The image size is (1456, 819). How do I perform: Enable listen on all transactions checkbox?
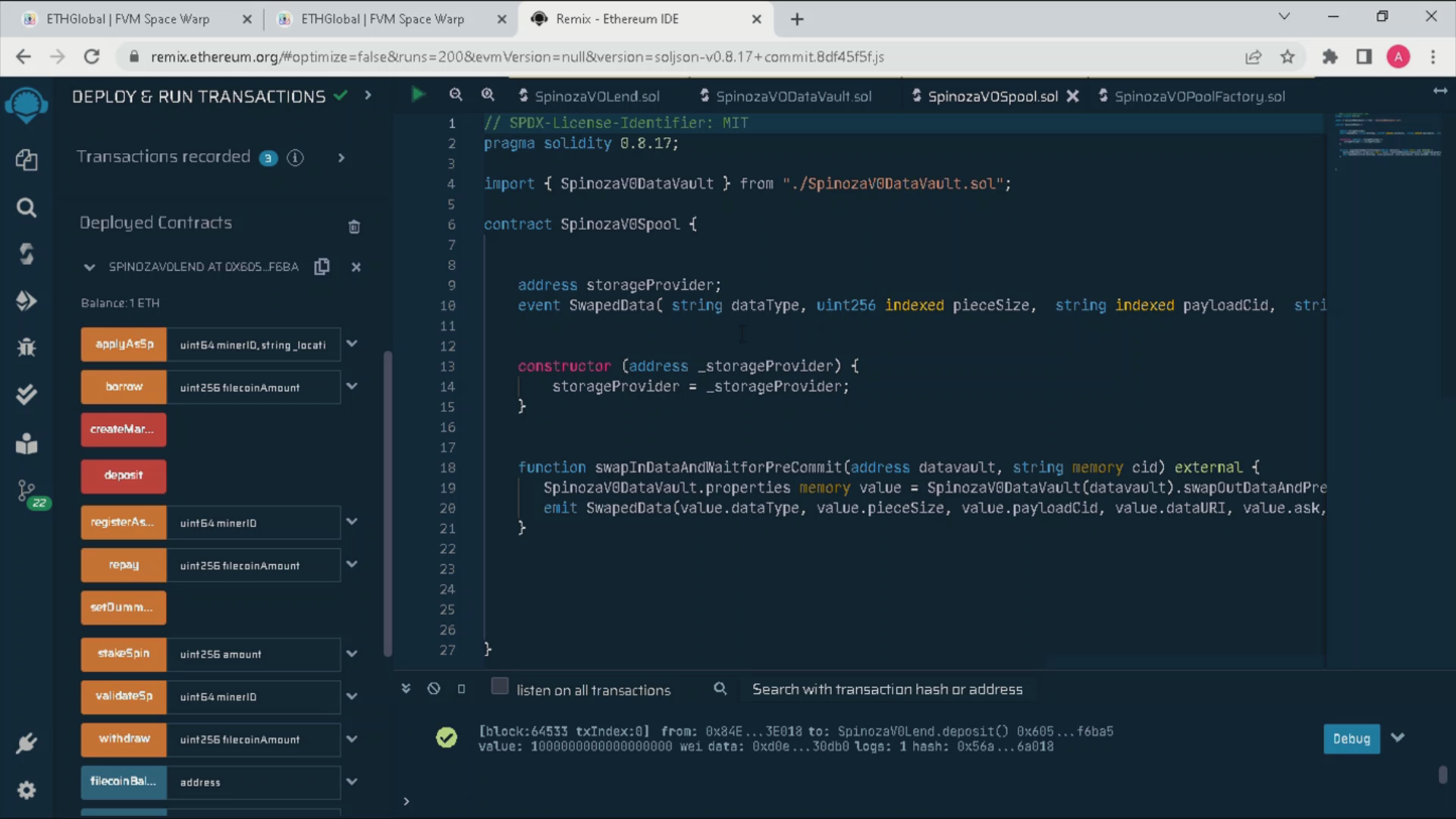[499, 686]
